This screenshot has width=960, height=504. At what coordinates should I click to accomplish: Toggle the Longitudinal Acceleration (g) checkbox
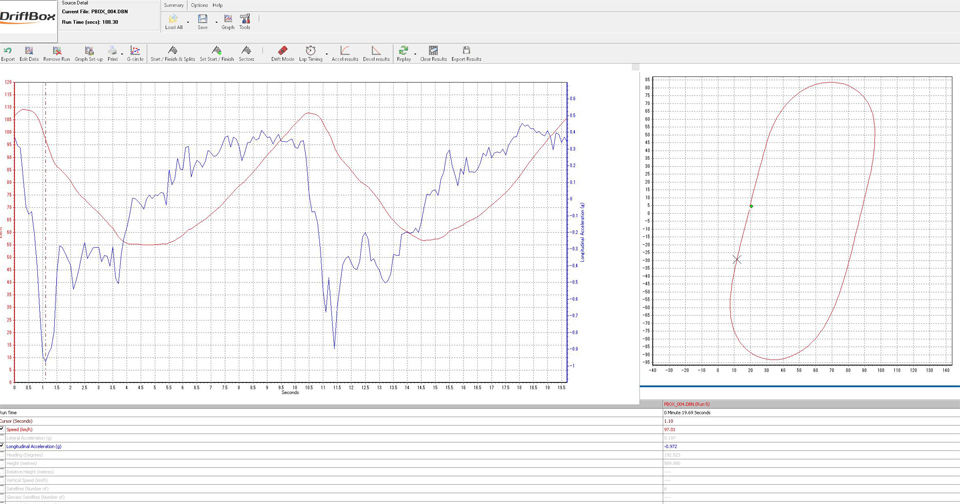pos(3,446)
